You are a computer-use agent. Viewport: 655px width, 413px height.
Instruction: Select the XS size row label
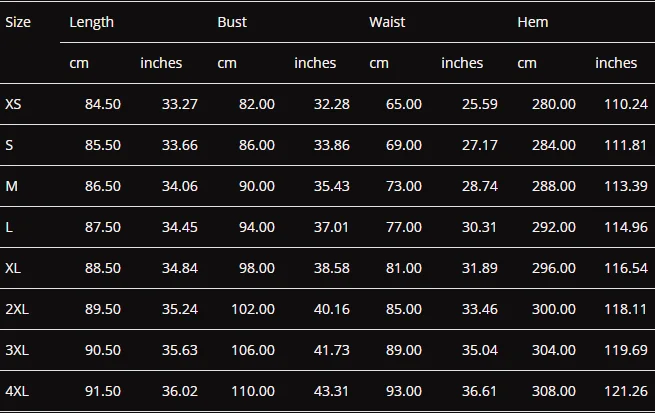click(13, 104)
